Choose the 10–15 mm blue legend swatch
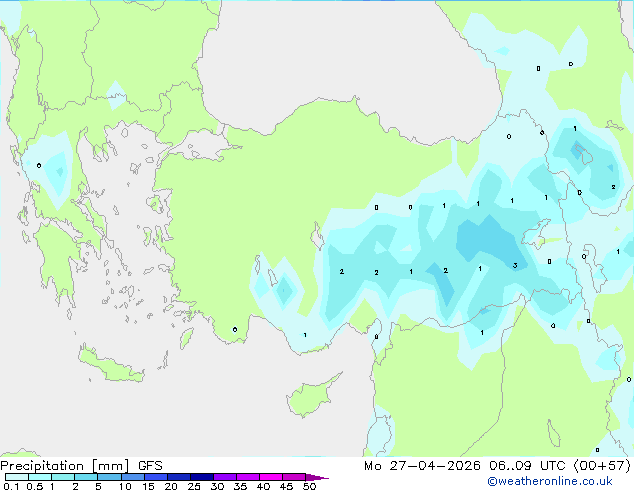This screenshot has width=634, height=490. point(133,477)
